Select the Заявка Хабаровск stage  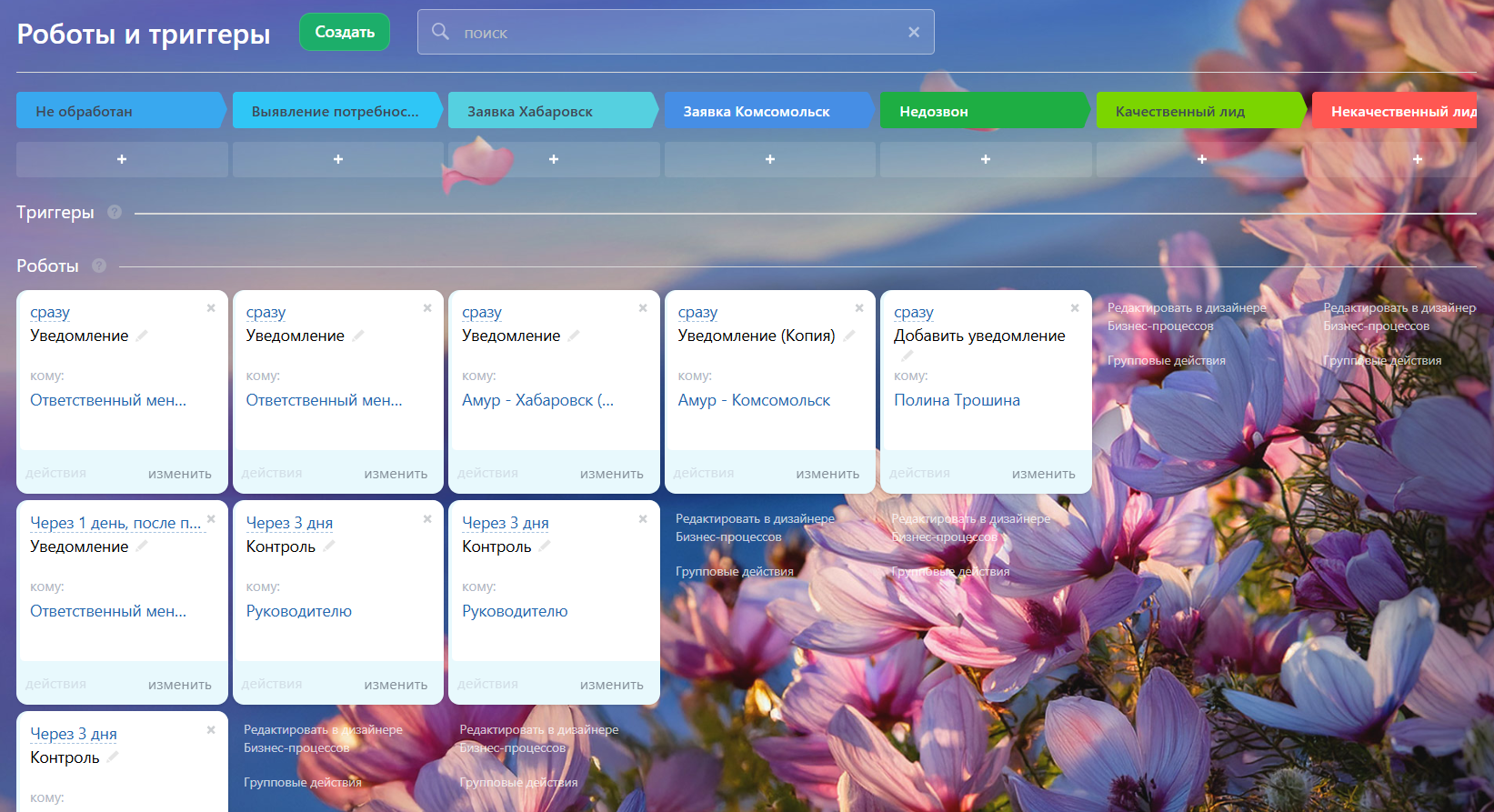point(554,111)
